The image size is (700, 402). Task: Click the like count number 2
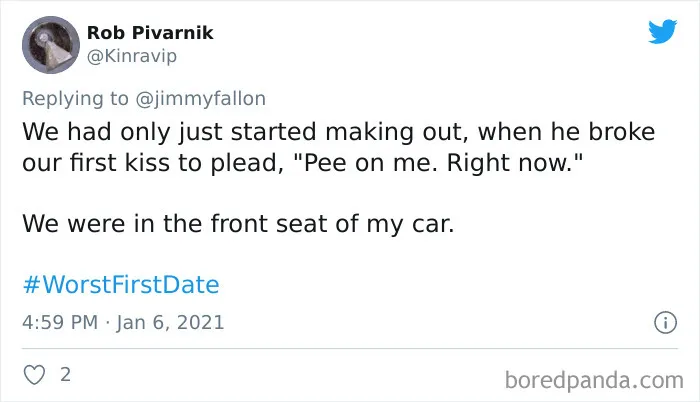(x=66, y=375)
